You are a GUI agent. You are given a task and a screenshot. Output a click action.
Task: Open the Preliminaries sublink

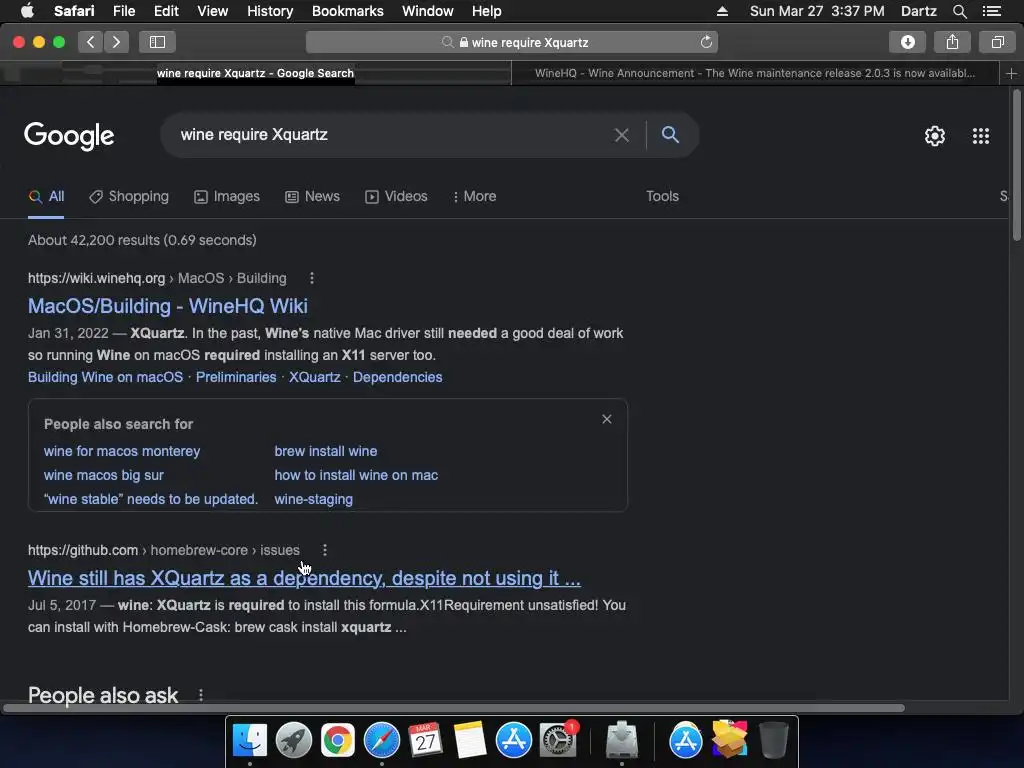point(236,377)
